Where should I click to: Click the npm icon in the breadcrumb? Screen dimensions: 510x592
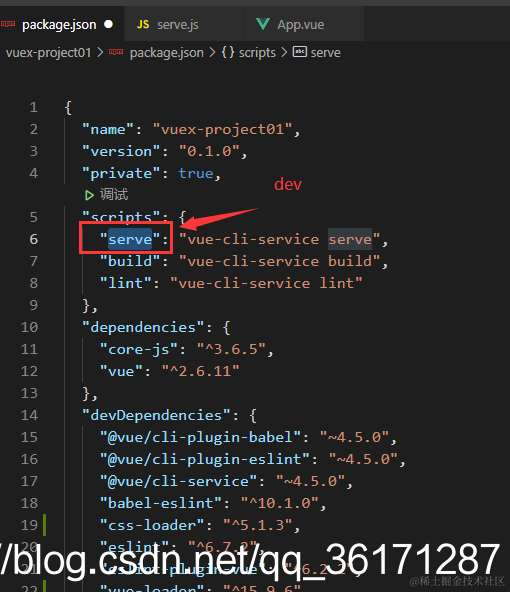(116, 52)
